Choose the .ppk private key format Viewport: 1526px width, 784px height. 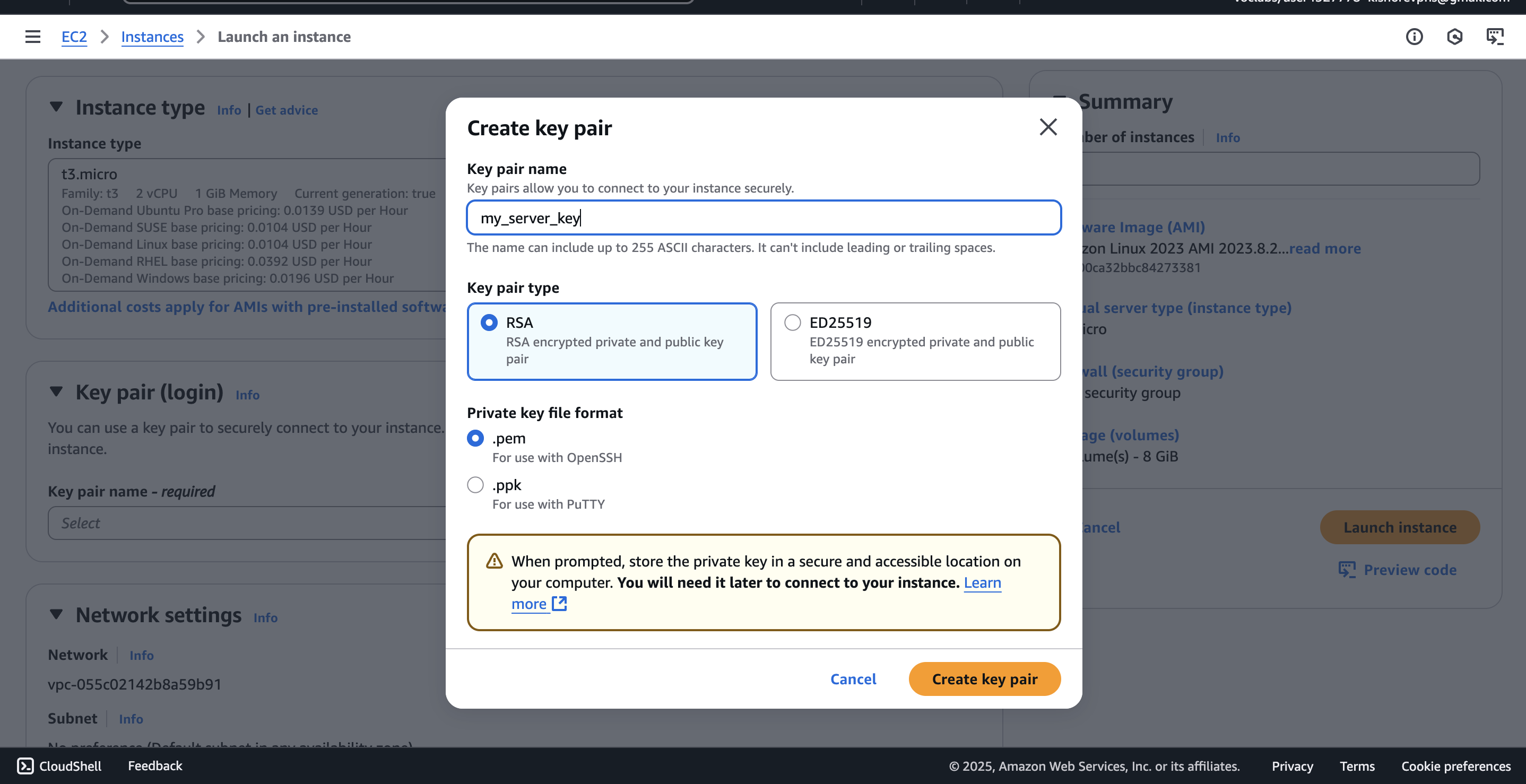(475, 485)
